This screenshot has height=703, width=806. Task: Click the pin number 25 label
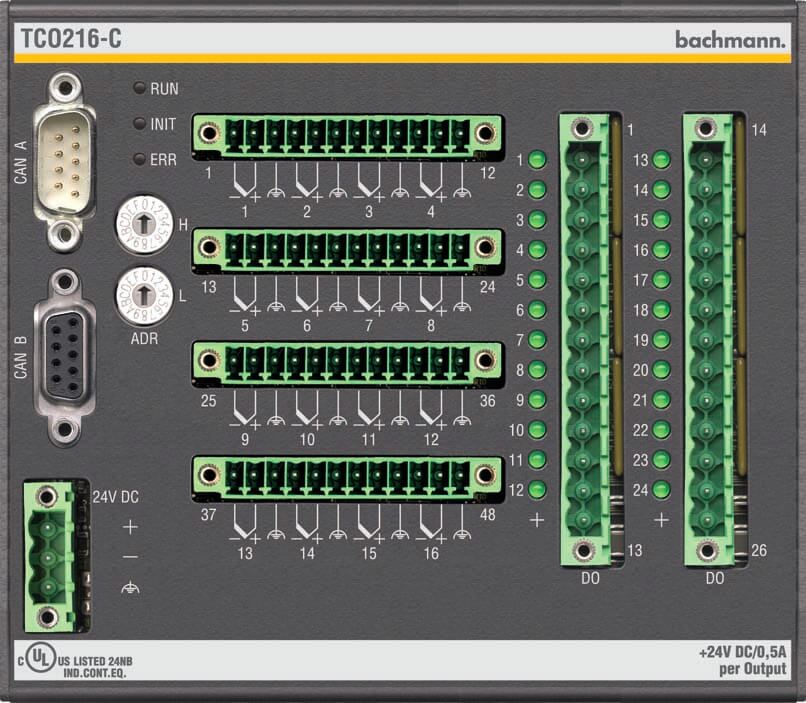coord(208,401)
